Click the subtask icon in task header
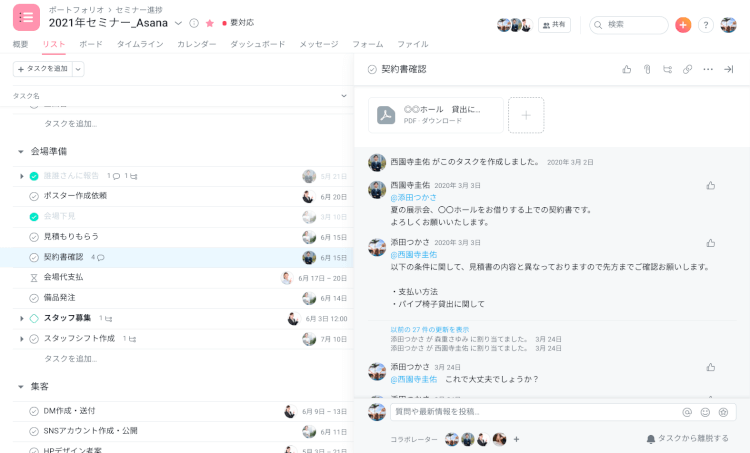750x453 pixels. (x=667, y=69)
